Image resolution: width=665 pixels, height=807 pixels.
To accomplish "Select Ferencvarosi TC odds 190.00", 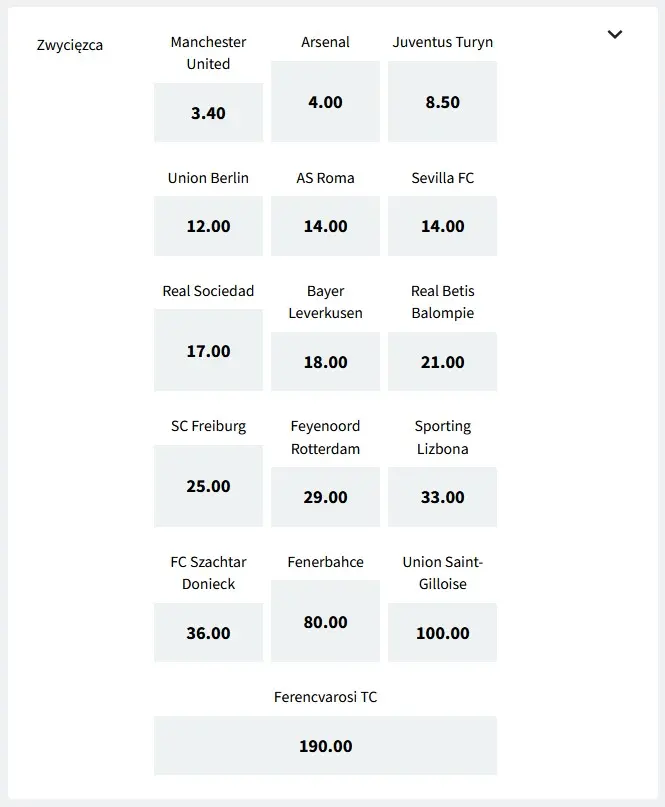I will 325,746.
